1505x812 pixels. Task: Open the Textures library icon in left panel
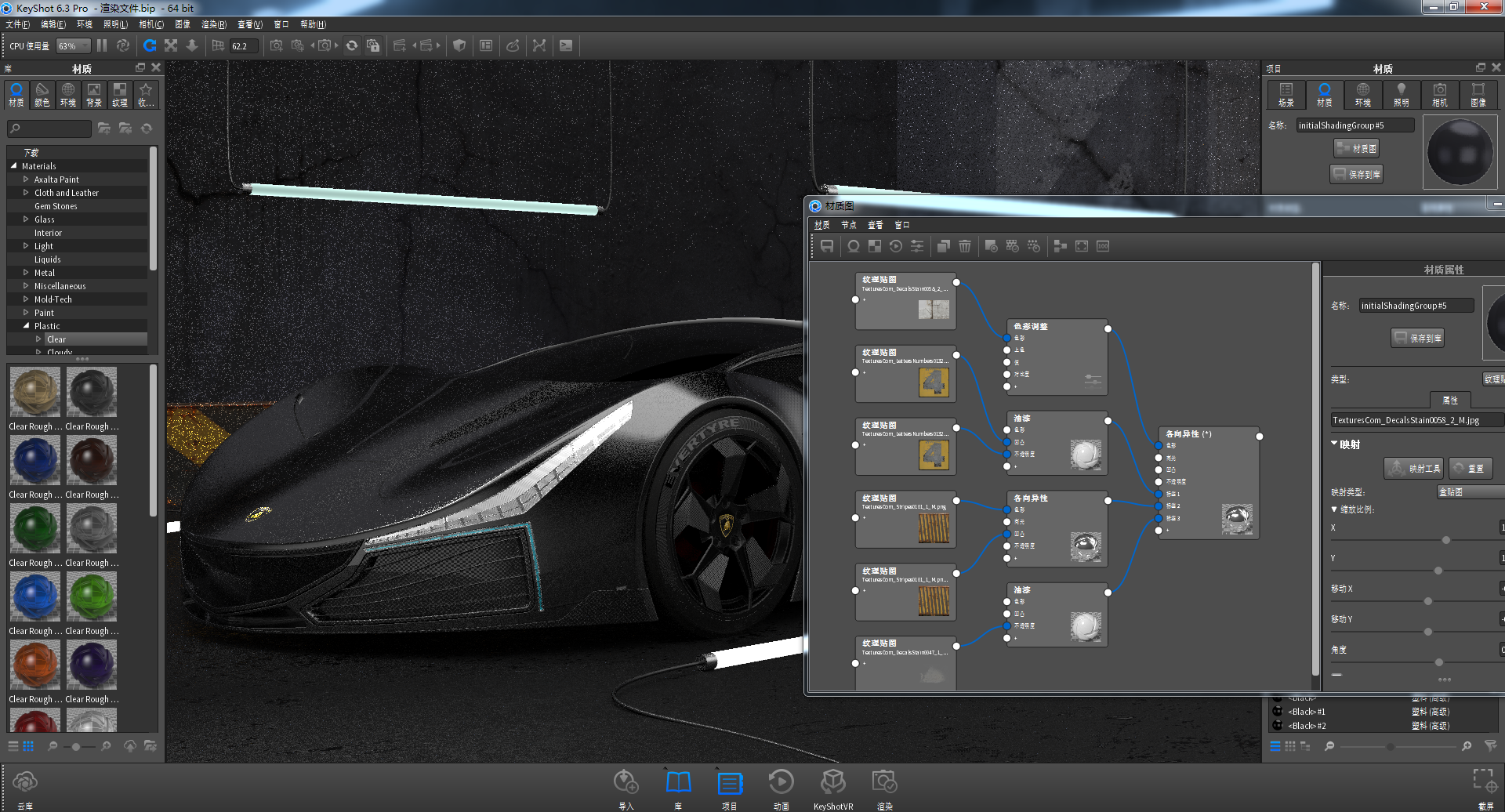point(119,95)
